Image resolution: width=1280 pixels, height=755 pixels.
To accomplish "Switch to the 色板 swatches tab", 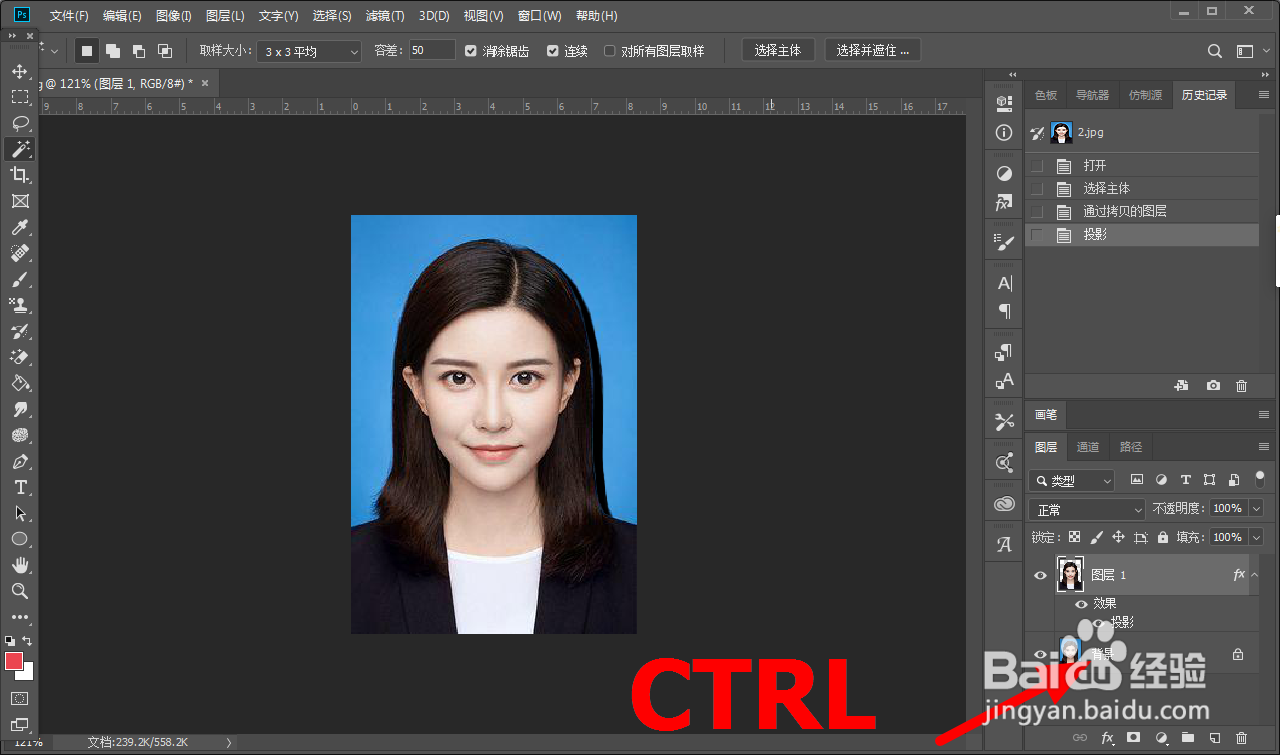I will tap(1046, 95).
